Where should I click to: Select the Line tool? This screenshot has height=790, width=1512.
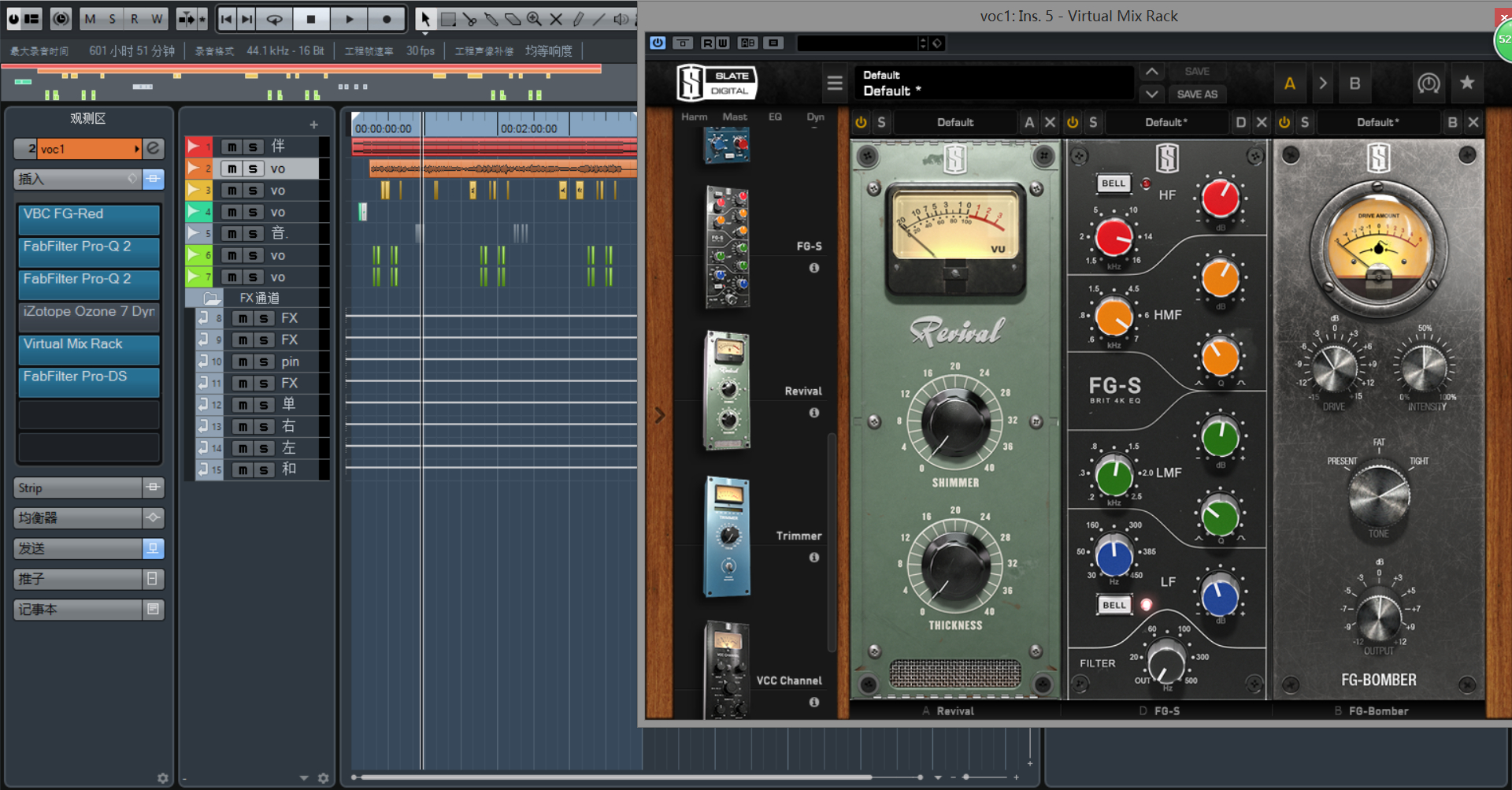pyautogui.click(x=598, y=19)
